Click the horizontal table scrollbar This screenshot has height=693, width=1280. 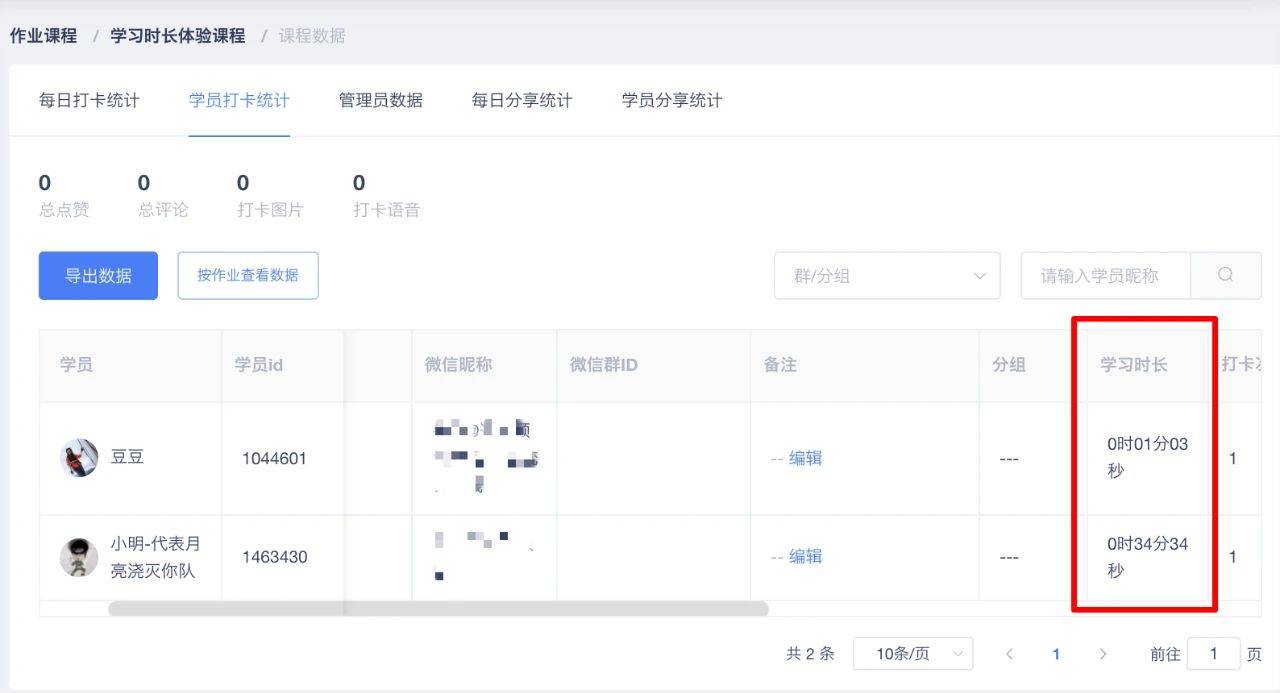point(438,608)
